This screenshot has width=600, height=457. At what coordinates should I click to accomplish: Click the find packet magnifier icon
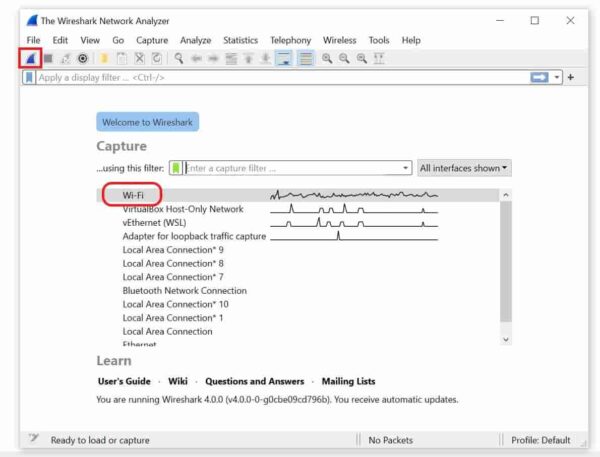178,59
